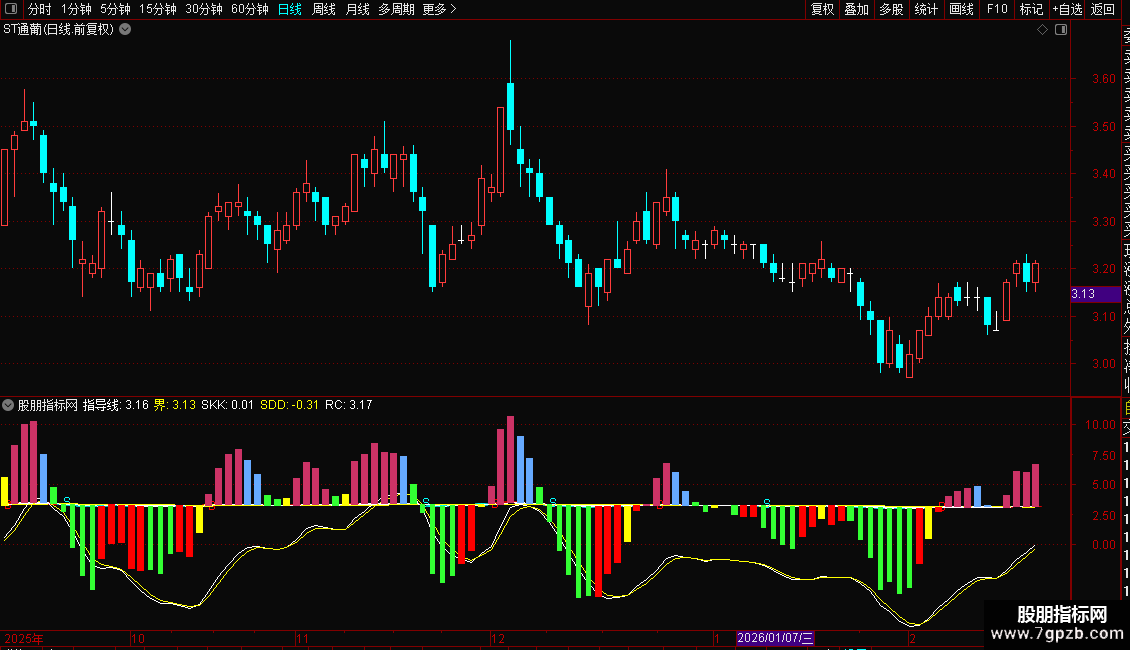The height and width of the screenshot is (650, 1130).
Task: Click the ST通葡(日线.前复权) chart title
Action: [58, 30]
